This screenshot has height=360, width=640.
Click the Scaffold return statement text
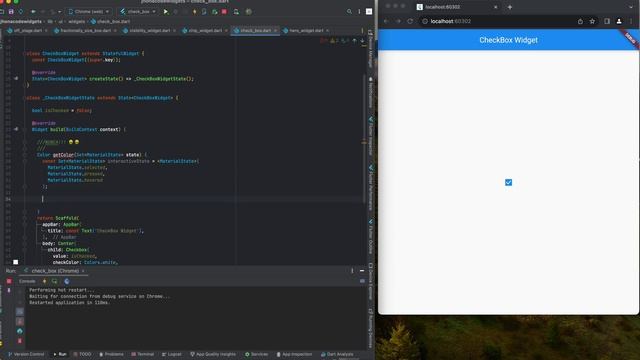(x=58, y=218)
